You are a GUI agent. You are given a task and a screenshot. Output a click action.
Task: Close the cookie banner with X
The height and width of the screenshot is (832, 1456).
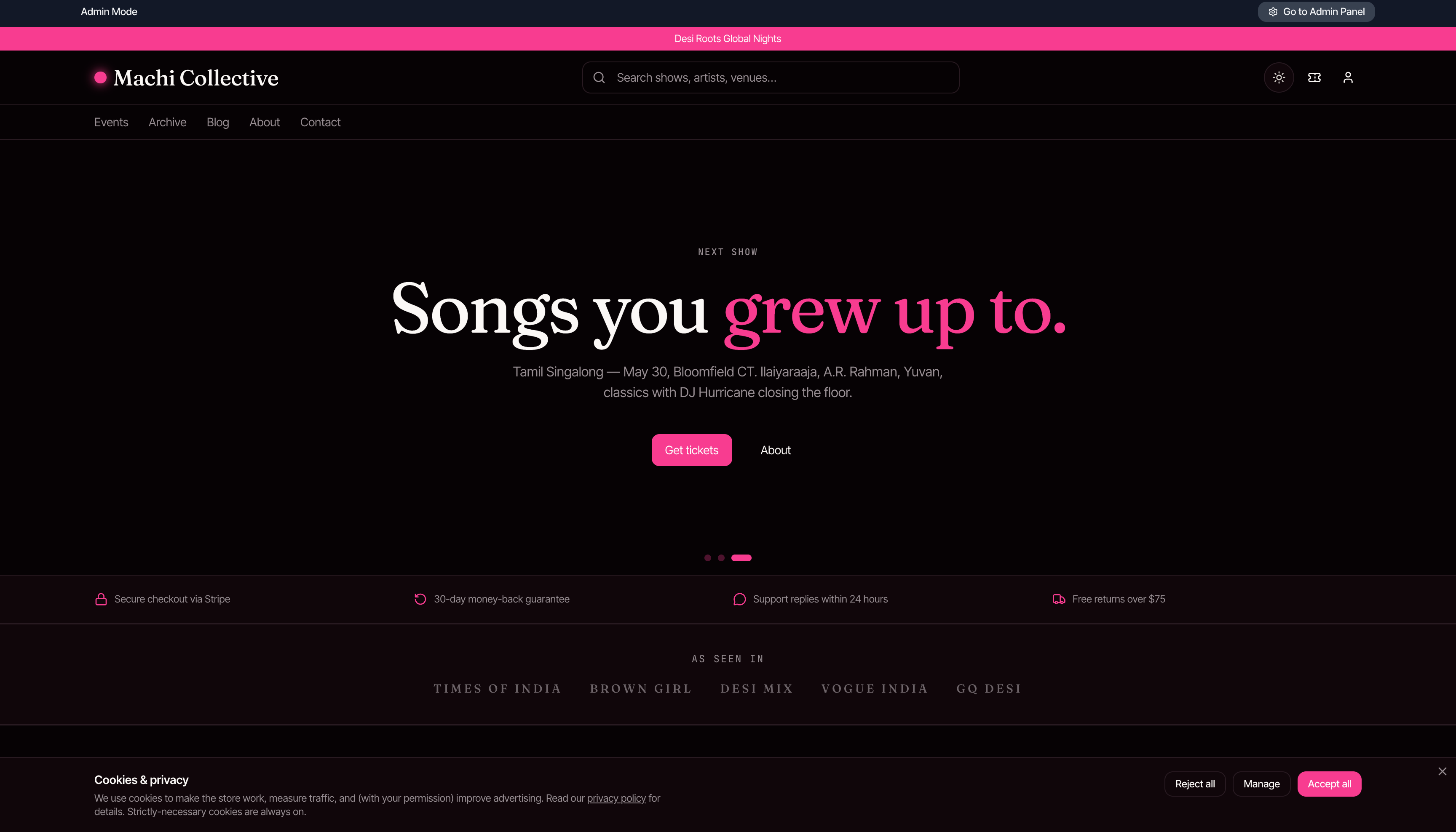point(1442,771)
